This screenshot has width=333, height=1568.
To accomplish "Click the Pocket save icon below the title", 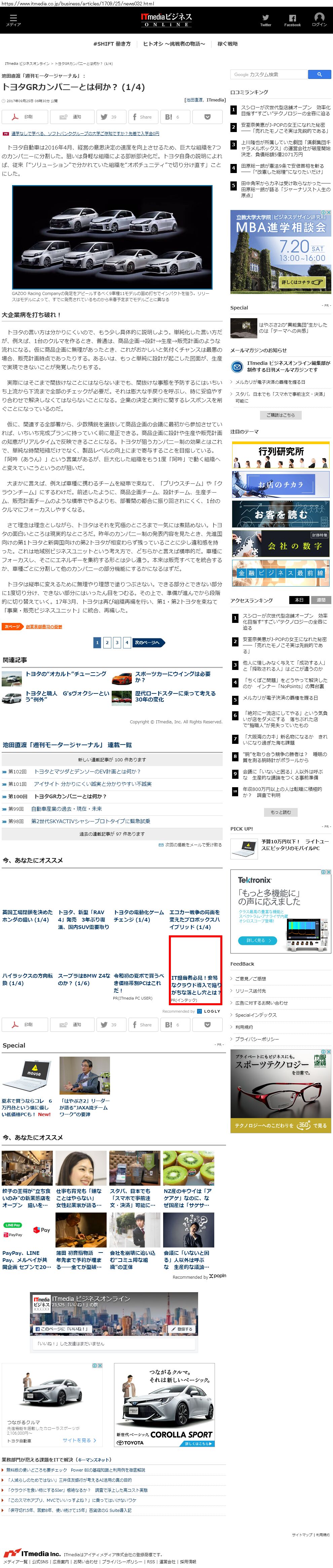I will [x=207, y=116].
